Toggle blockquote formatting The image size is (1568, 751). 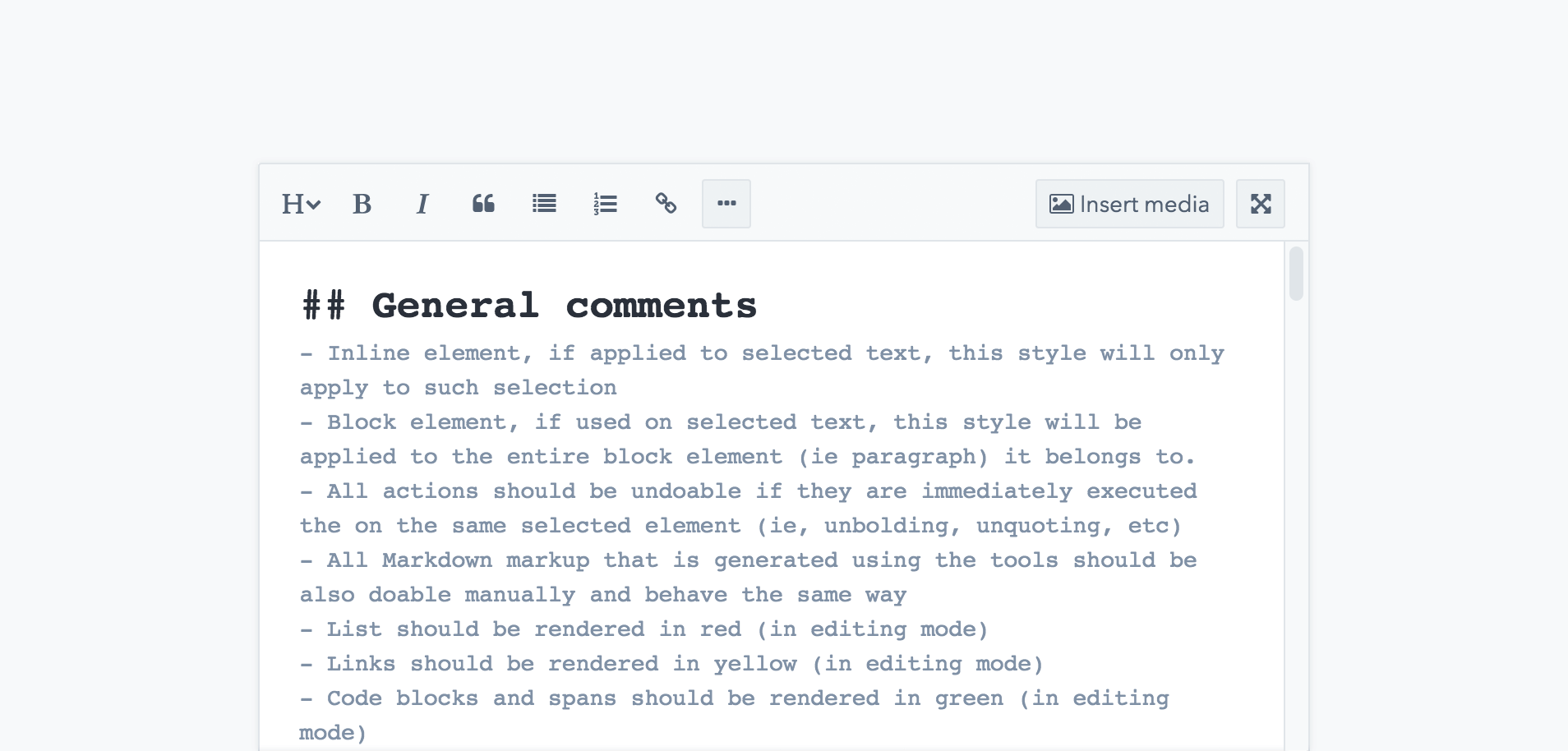click(483, 204)
